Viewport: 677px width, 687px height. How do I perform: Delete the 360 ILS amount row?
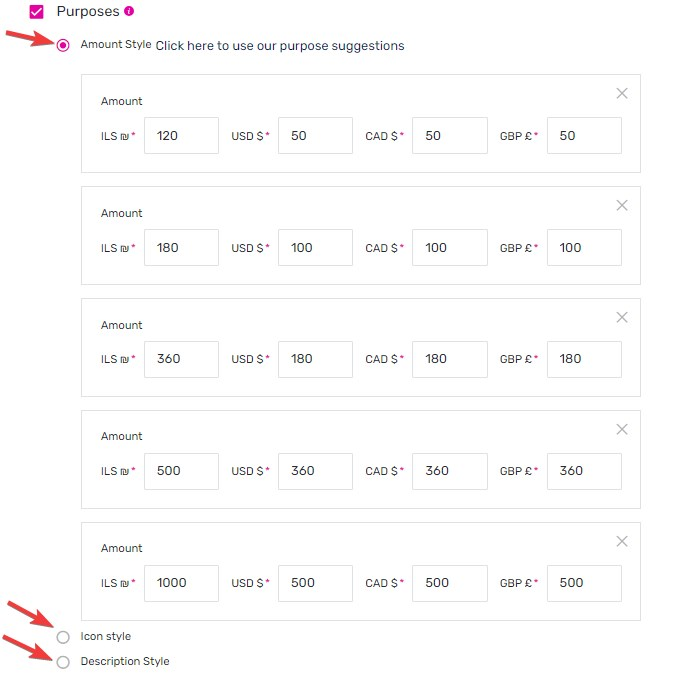click(x=621, y=317)
